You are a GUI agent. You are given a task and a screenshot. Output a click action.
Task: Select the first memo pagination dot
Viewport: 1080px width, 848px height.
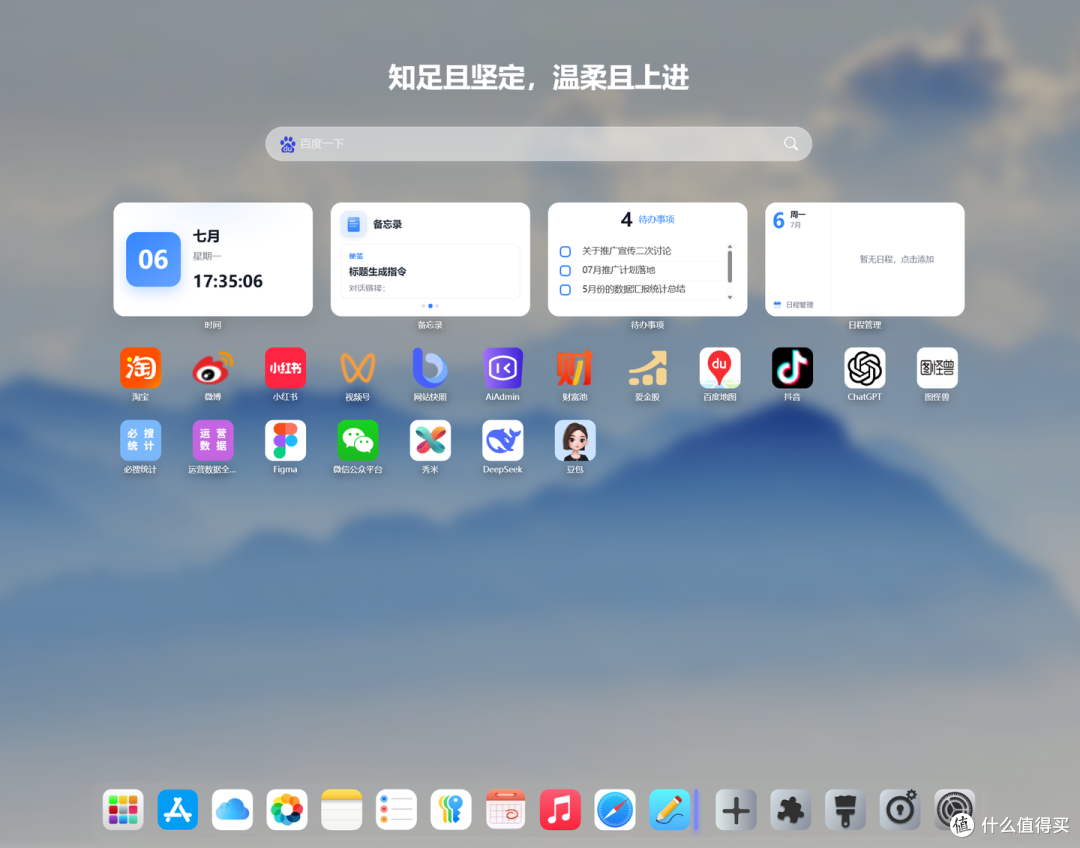(423, 306)
